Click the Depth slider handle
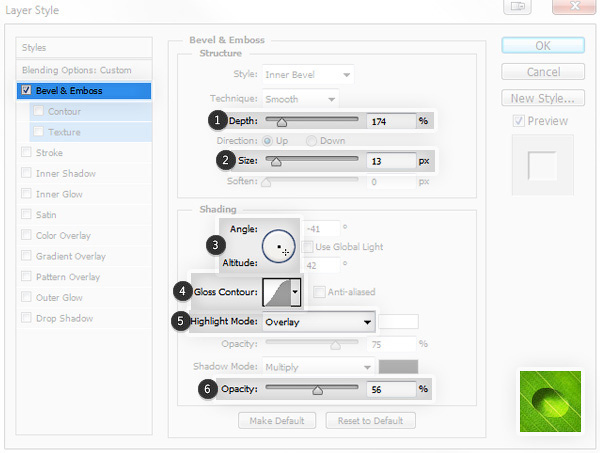600x453 pixels. pos(282,122)
